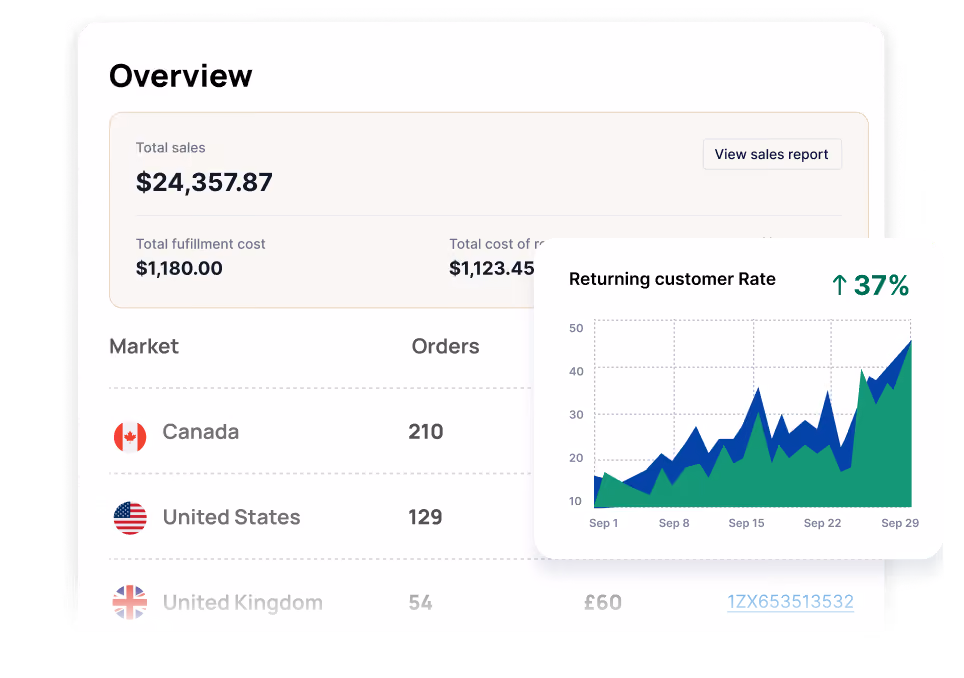Select the value $1,123.45
964x678 pixels.
(x=492, y=269)
